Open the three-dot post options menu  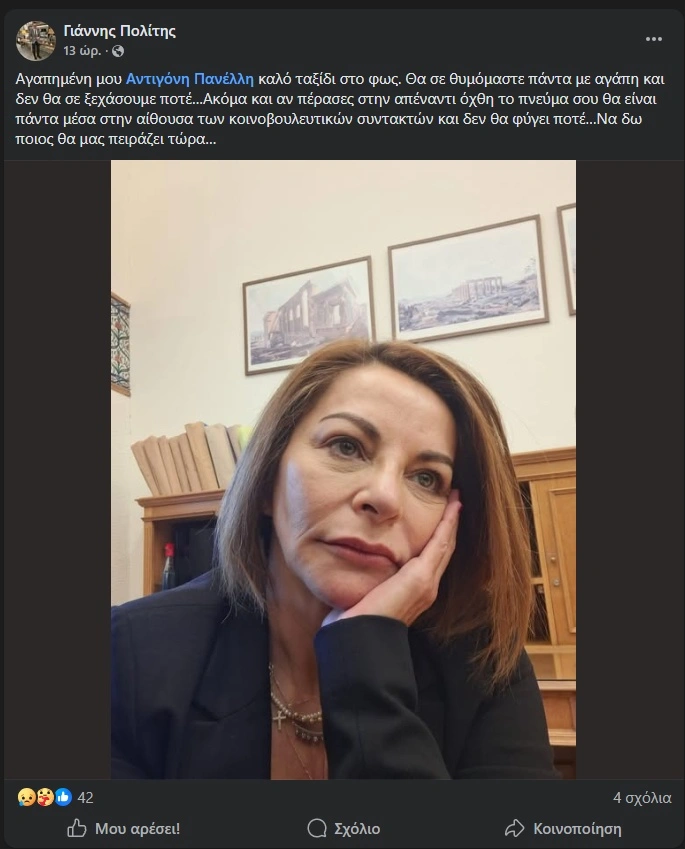click(x=654, y=39)
